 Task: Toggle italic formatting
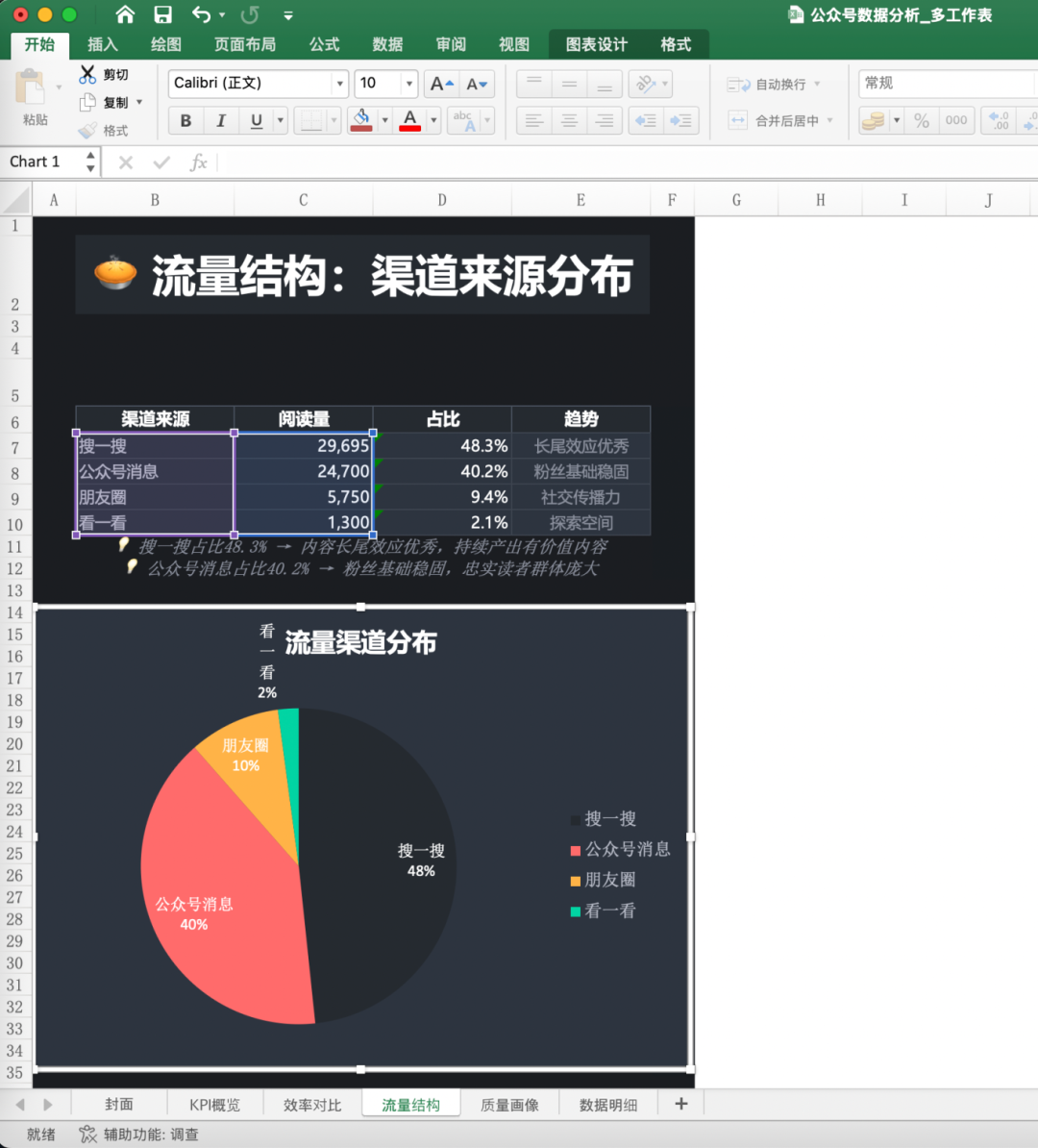(x=220, y=121)
